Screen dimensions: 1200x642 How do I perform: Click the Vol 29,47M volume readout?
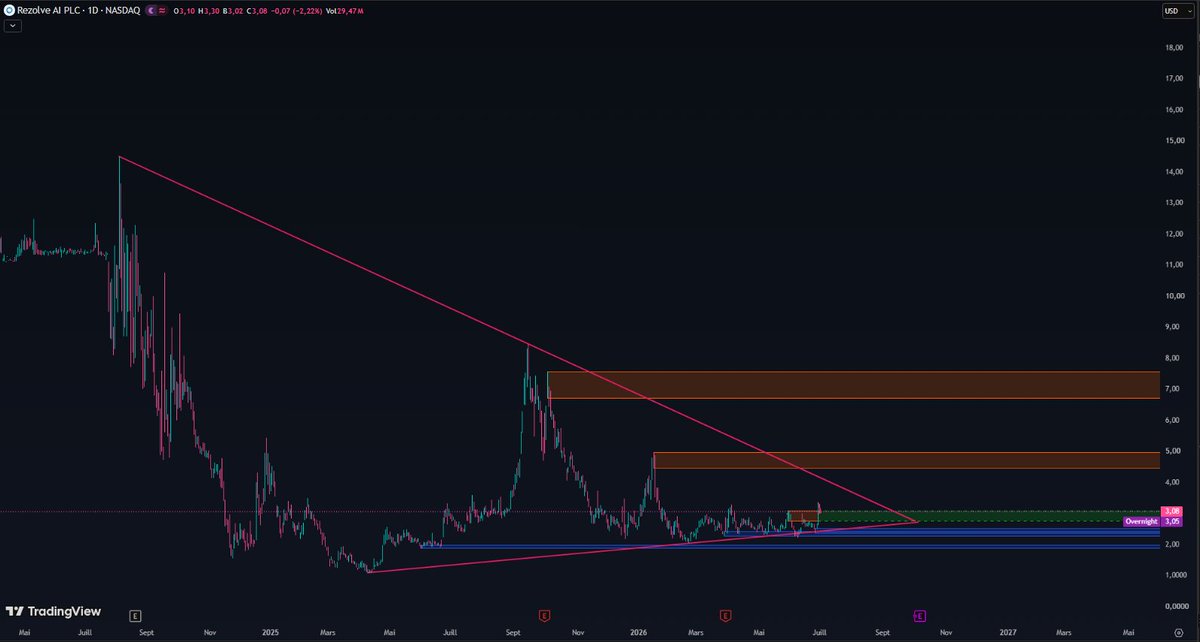tap(345, 11)
